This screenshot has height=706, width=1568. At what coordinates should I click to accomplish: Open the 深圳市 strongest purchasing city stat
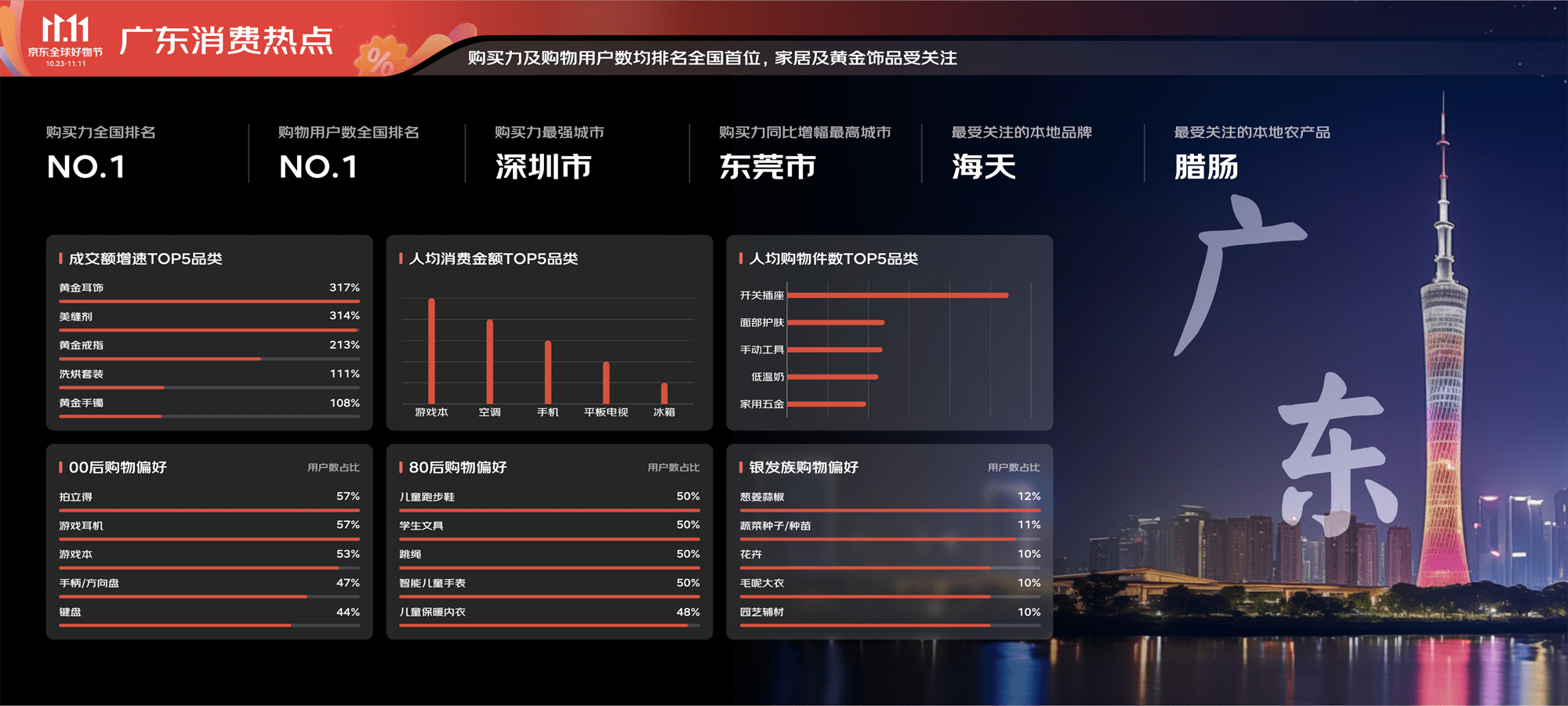point(543,167)
